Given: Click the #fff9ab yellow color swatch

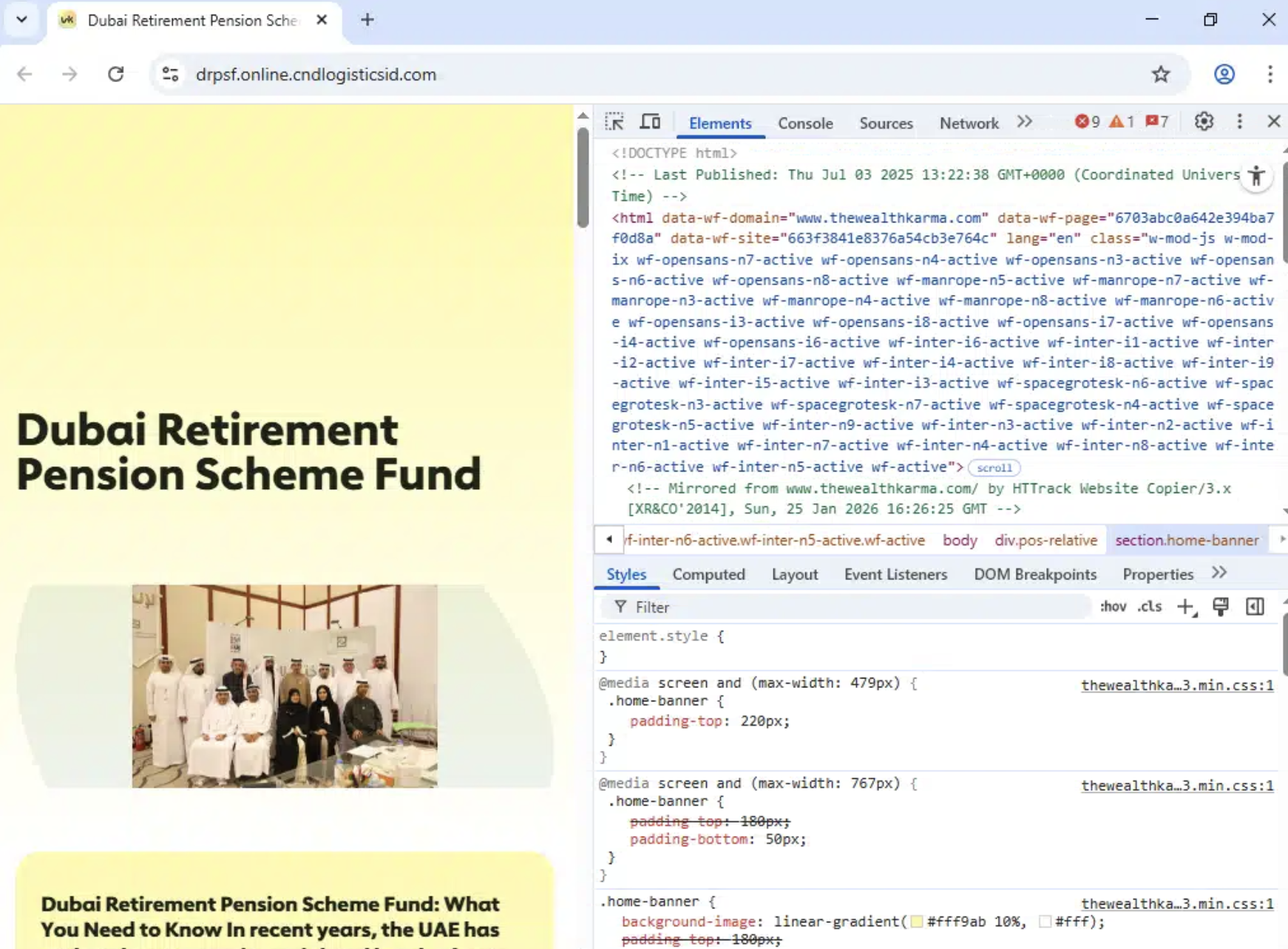Looking at the screenshot, I should [x=916, y=922].
